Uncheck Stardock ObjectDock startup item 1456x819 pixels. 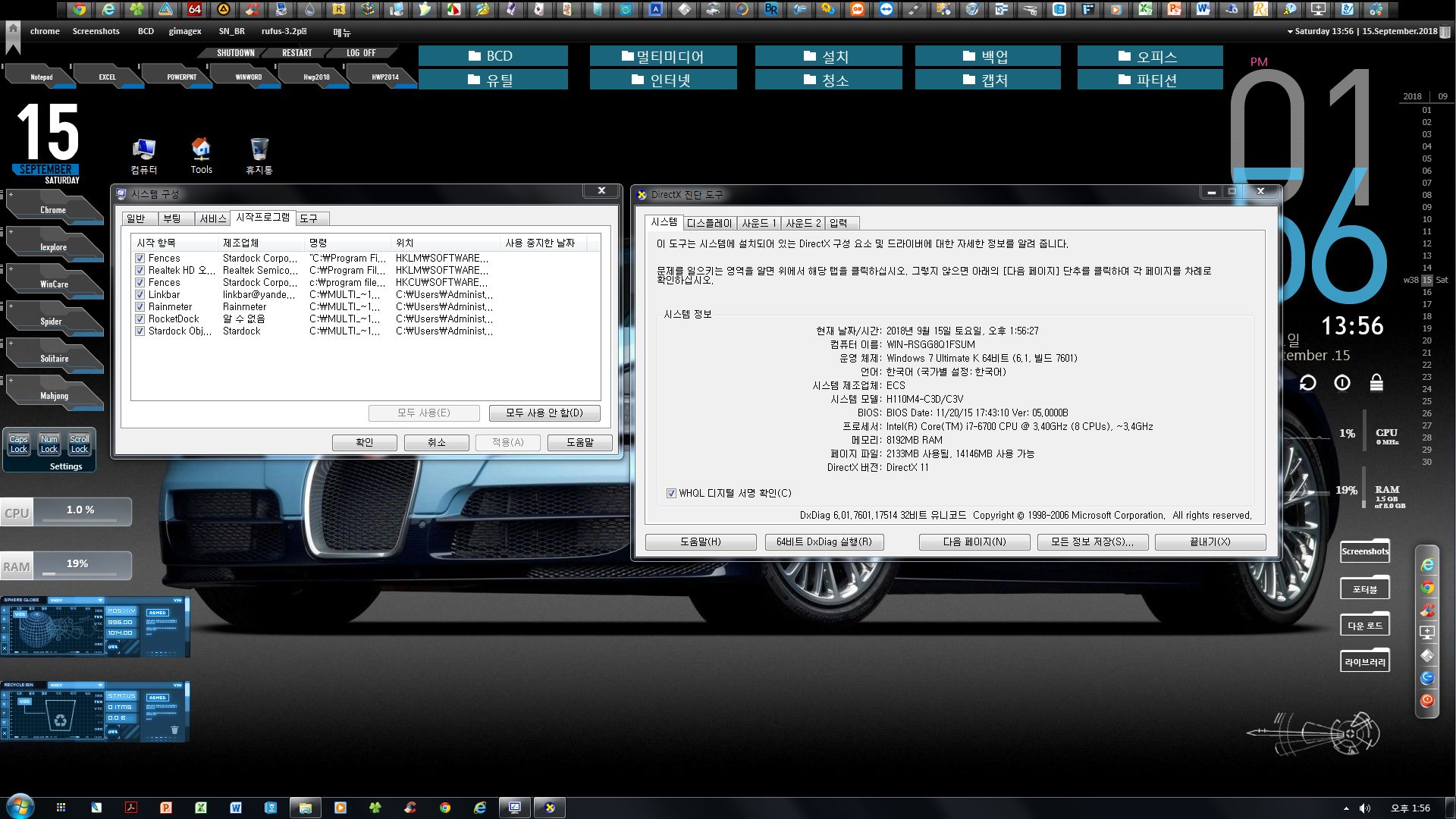coord(140,331)
